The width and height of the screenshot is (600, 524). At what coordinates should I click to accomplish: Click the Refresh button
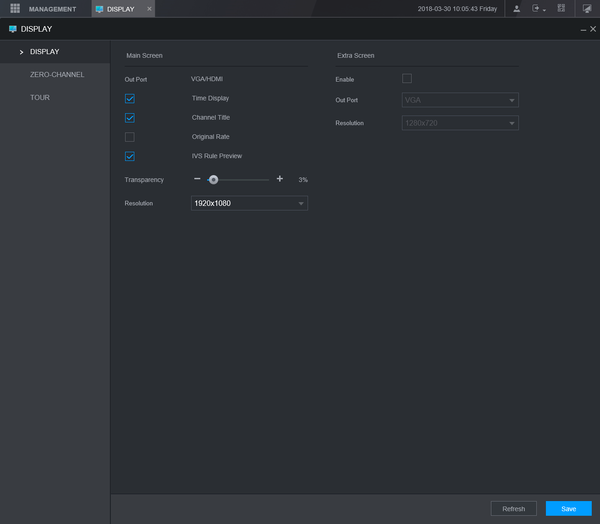point(513,508)
